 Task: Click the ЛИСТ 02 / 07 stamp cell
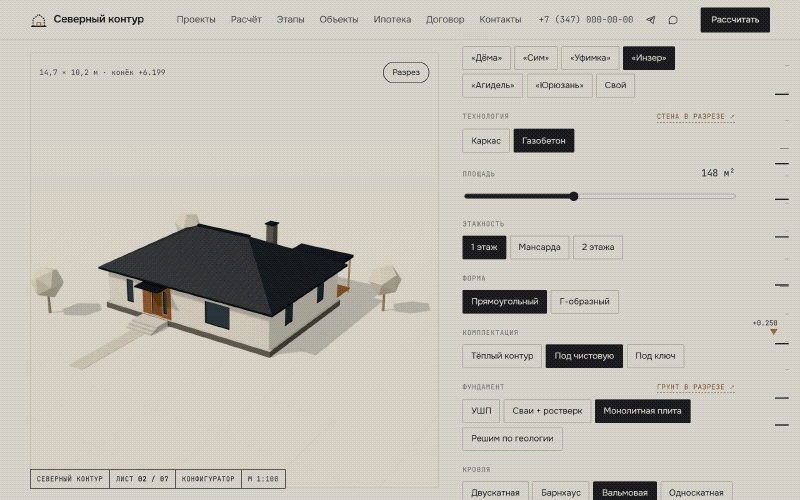coord(142,479)
